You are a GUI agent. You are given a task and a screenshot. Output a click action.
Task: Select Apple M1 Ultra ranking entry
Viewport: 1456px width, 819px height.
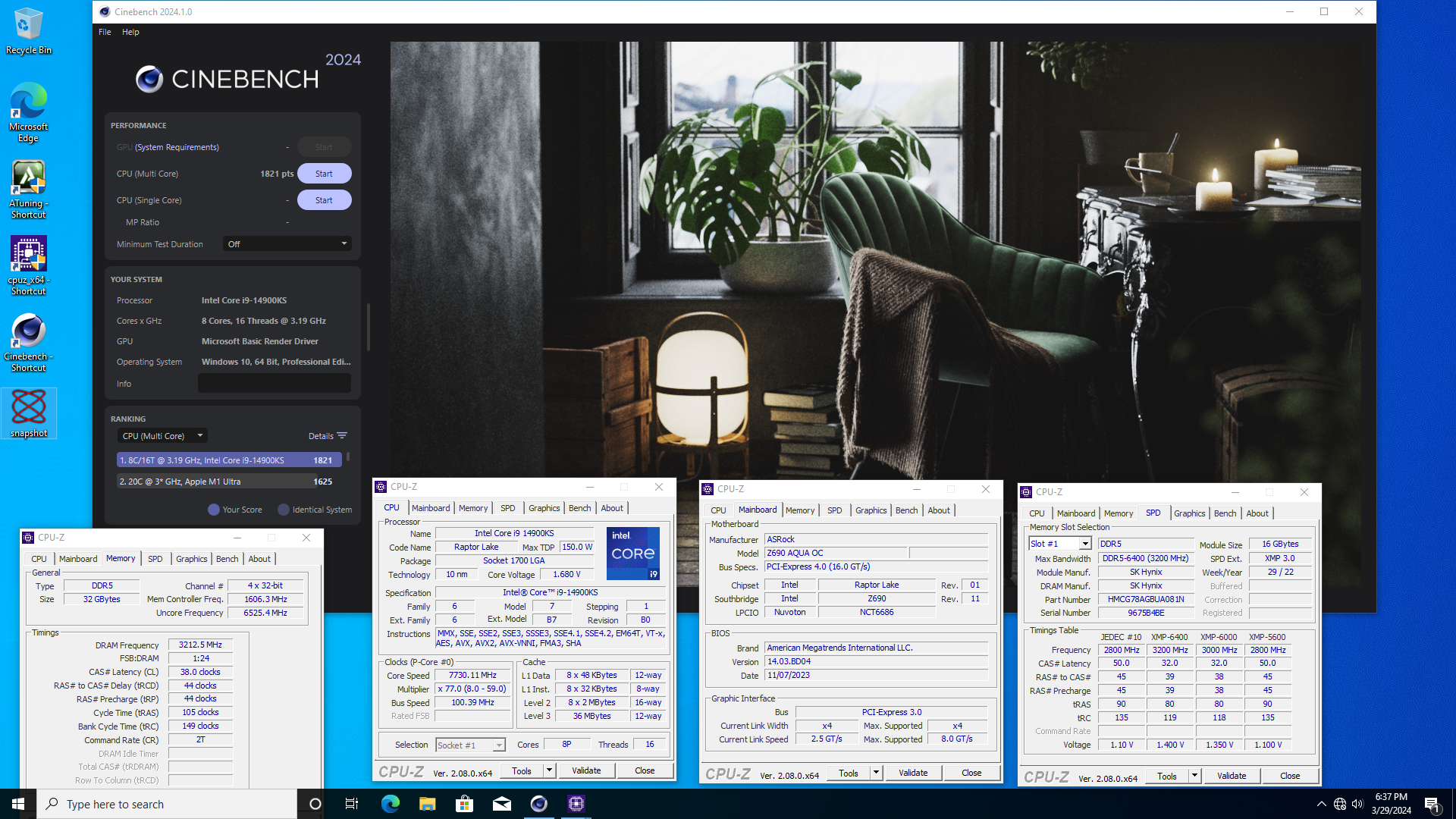pyautogui.click(x=229, y=482)
